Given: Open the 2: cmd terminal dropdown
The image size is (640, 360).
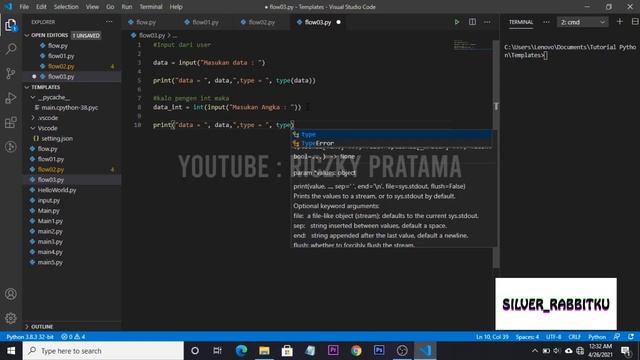Looking at the screenshot, I should (x=582, y=22).
